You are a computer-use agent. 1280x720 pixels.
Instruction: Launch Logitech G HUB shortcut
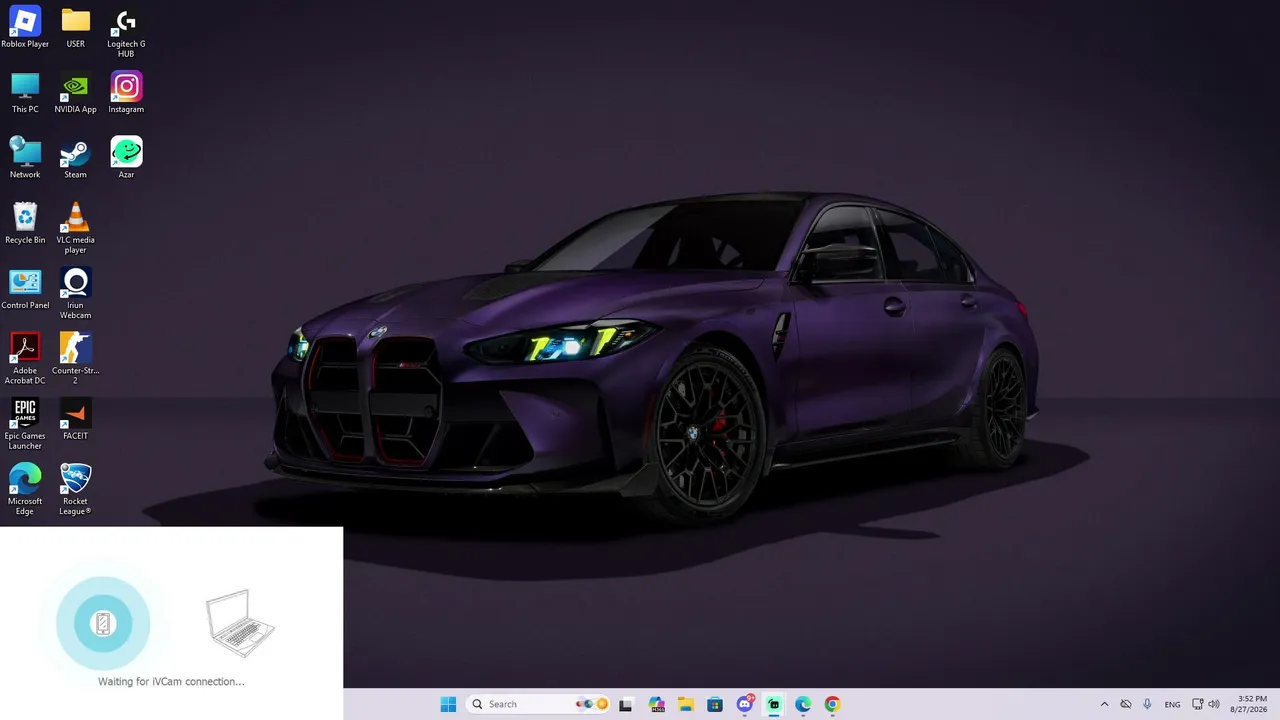point(126,32)
